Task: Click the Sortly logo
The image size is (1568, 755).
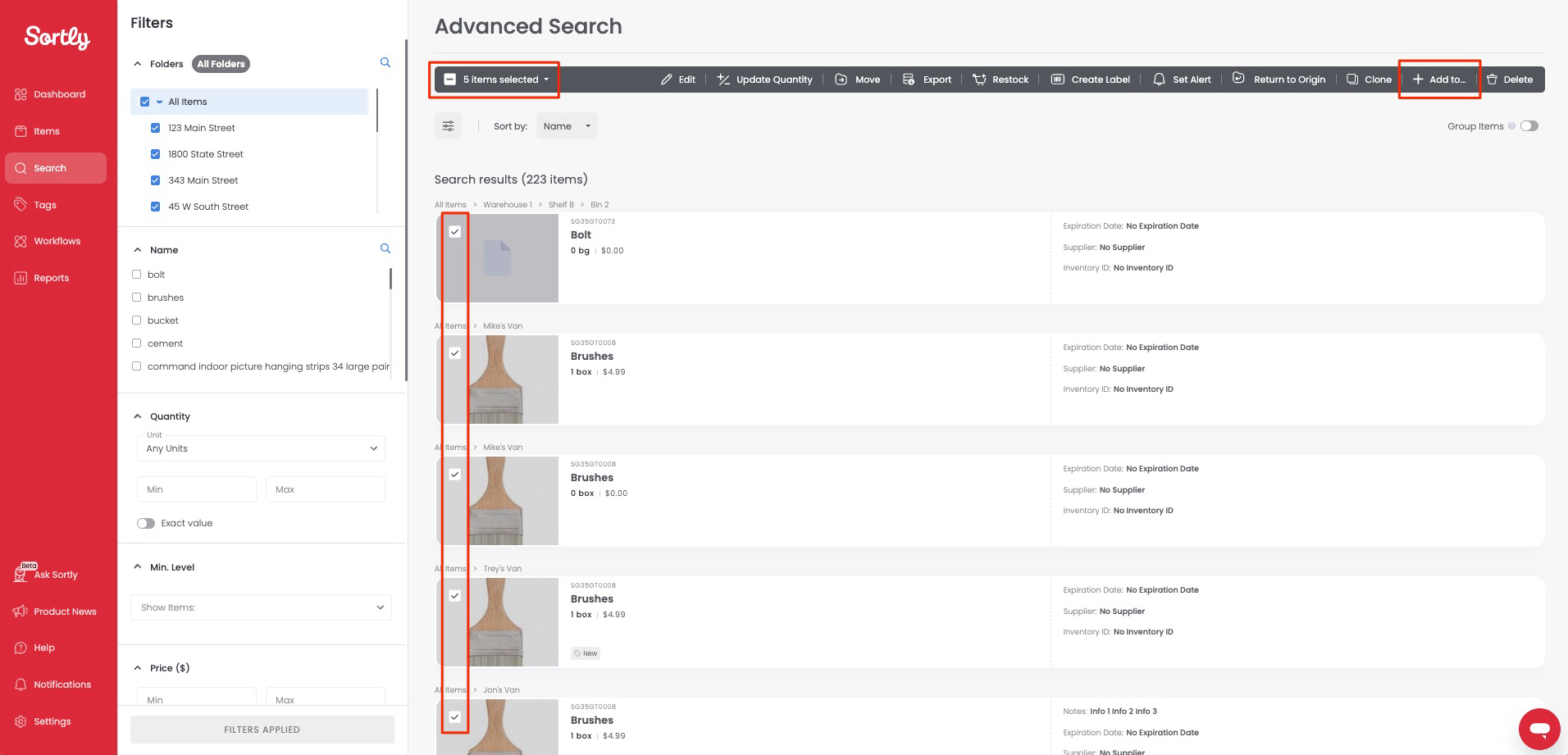Action: pyautogui.click(x=57, y=37)
